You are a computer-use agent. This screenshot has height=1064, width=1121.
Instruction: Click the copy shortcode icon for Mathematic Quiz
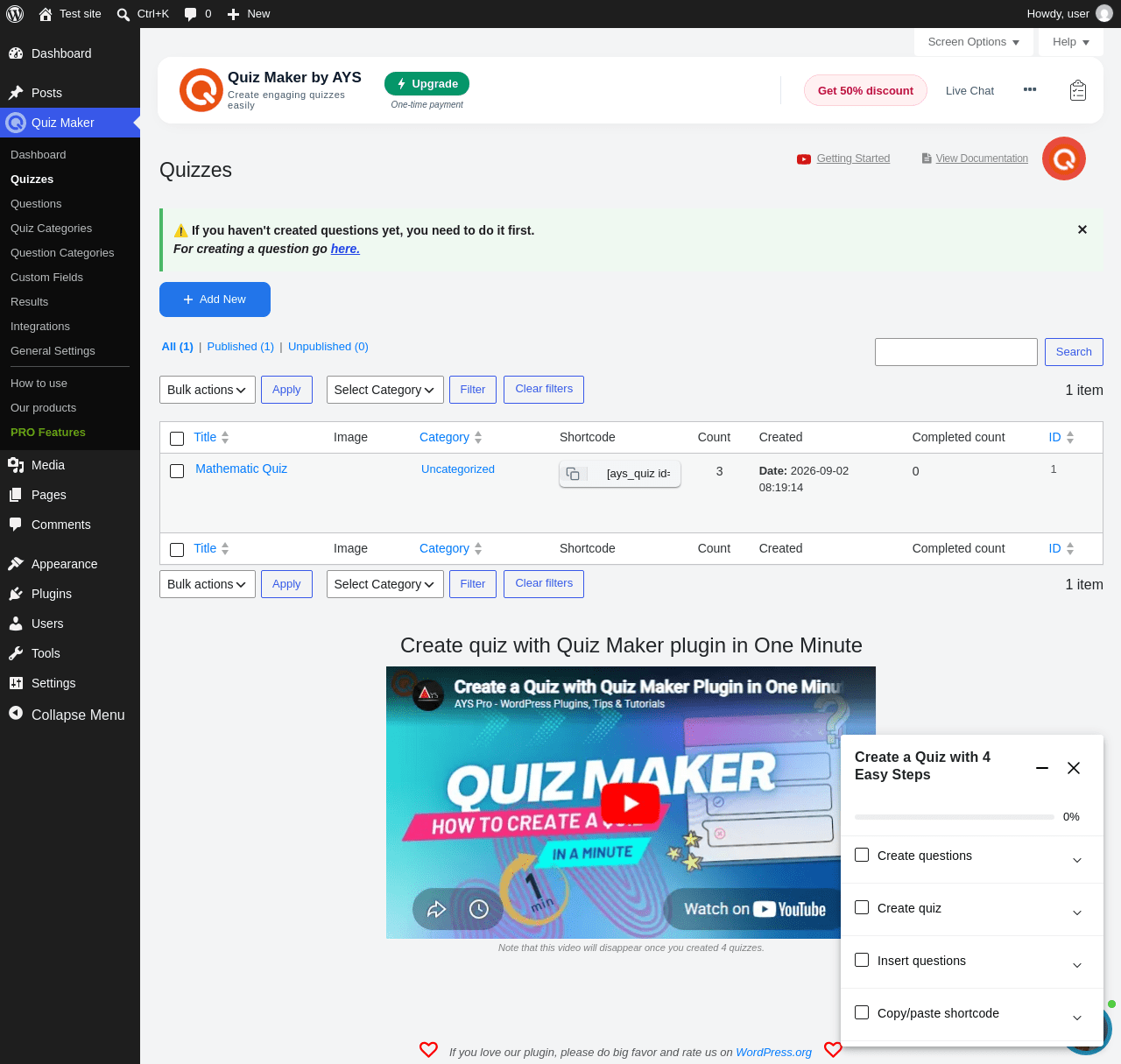[573, 474]
